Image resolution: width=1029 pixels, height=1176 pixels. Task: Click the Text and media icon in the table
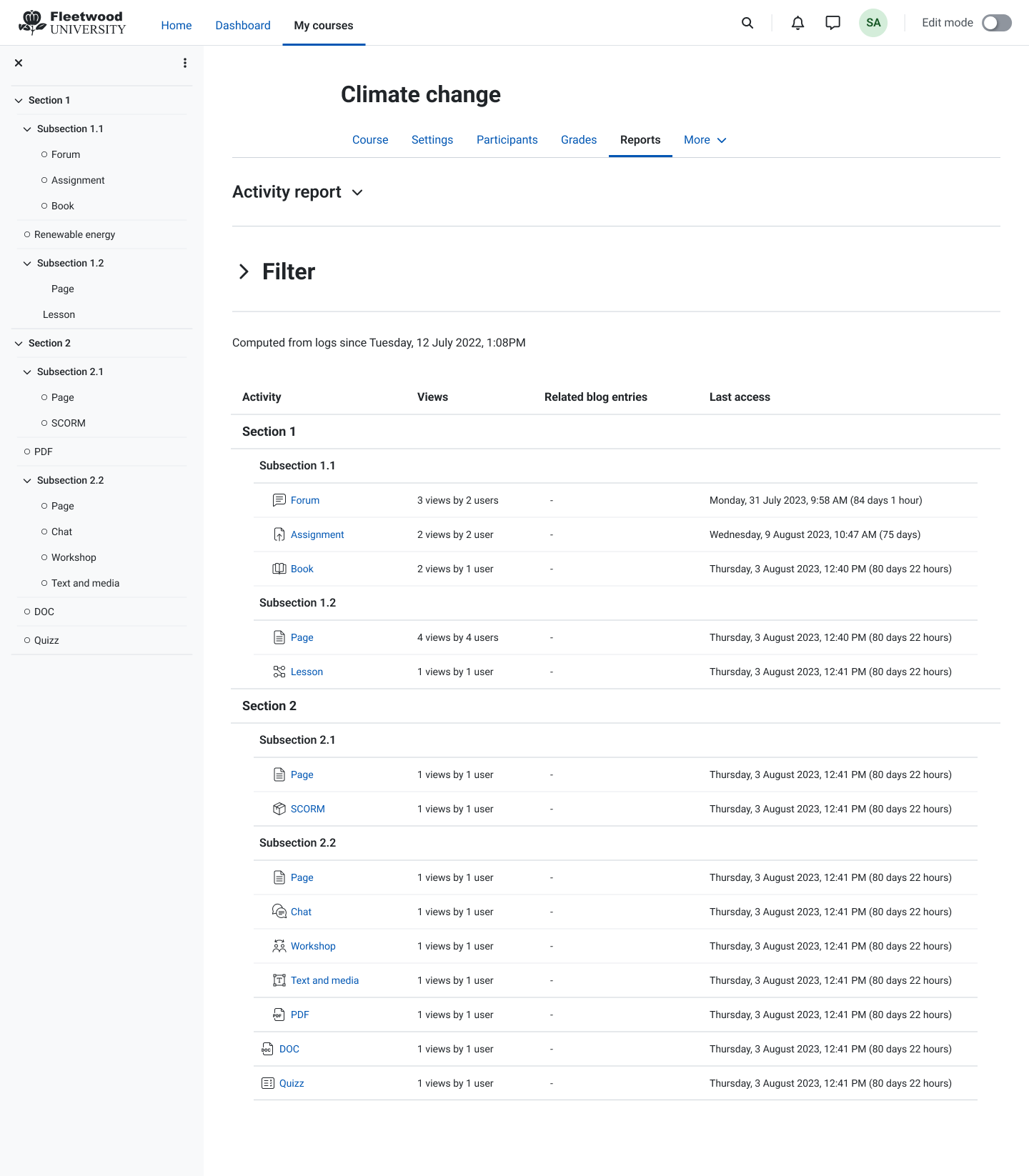[279, 980]
